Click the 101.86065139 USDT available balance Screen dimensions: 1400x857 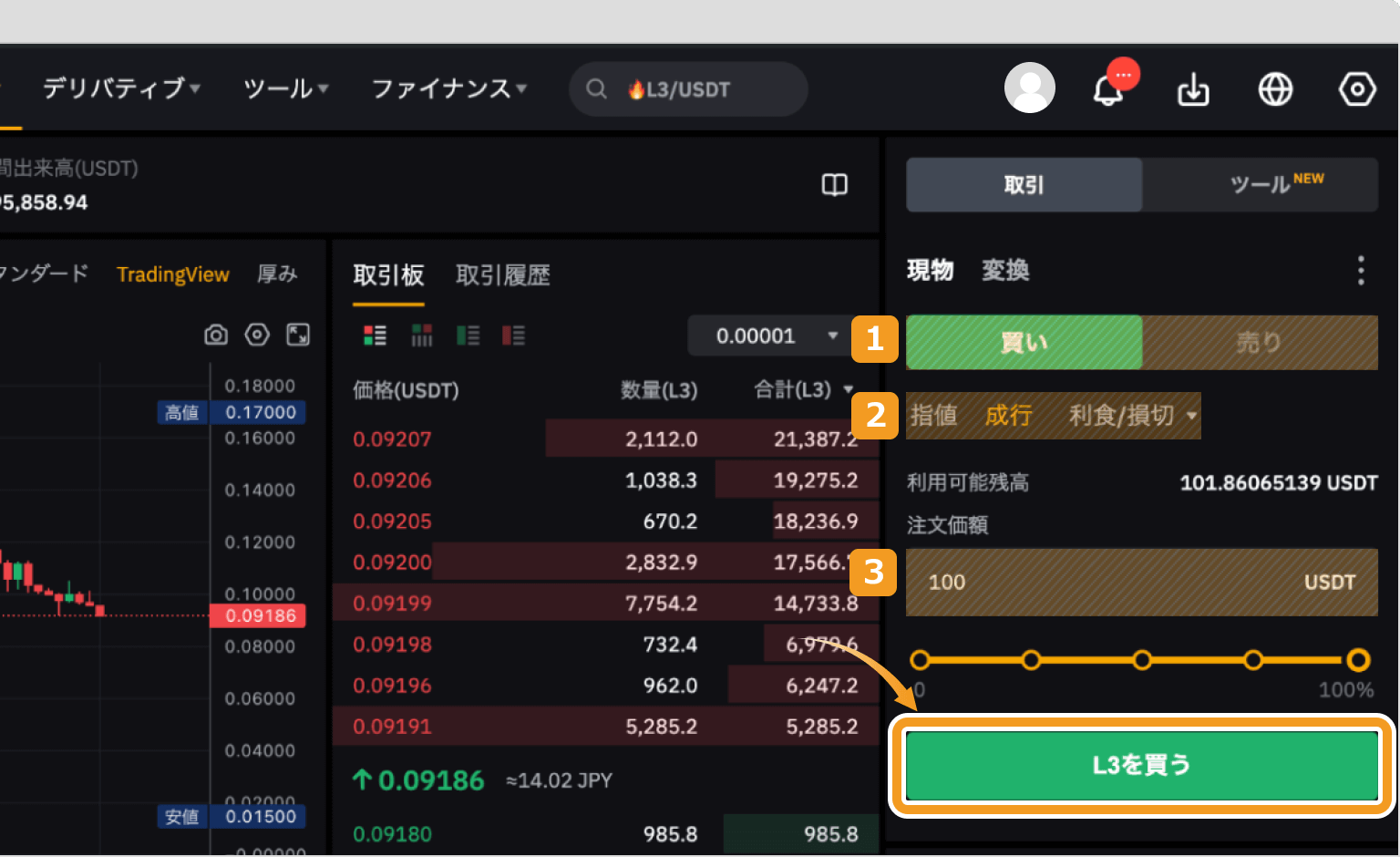tap(1279, 482)
